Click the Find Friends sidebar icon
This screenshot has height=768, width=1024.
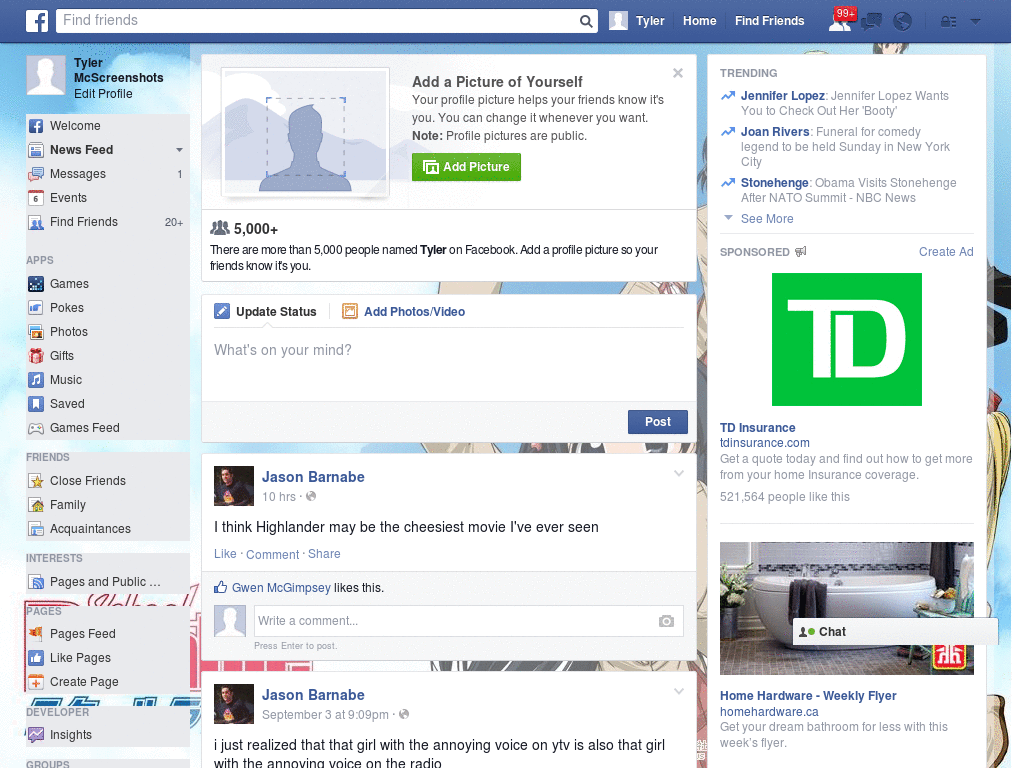click(x=36, y=223)
